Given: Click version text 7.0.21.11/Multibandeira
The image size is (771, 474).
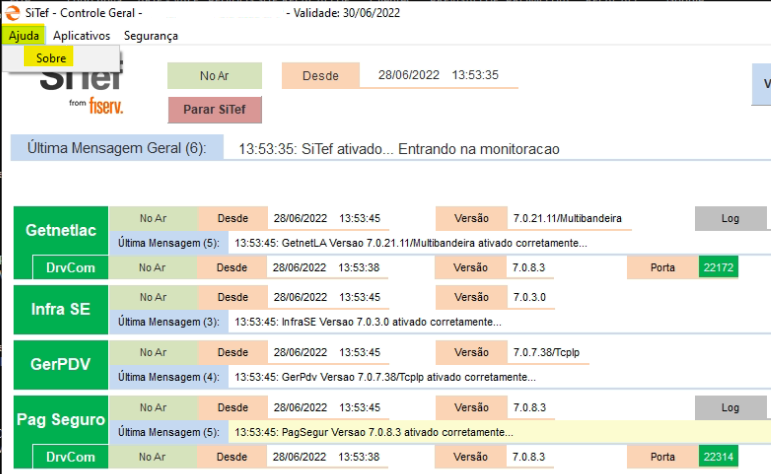Looking at the screenshot, I should click(567, 218).
